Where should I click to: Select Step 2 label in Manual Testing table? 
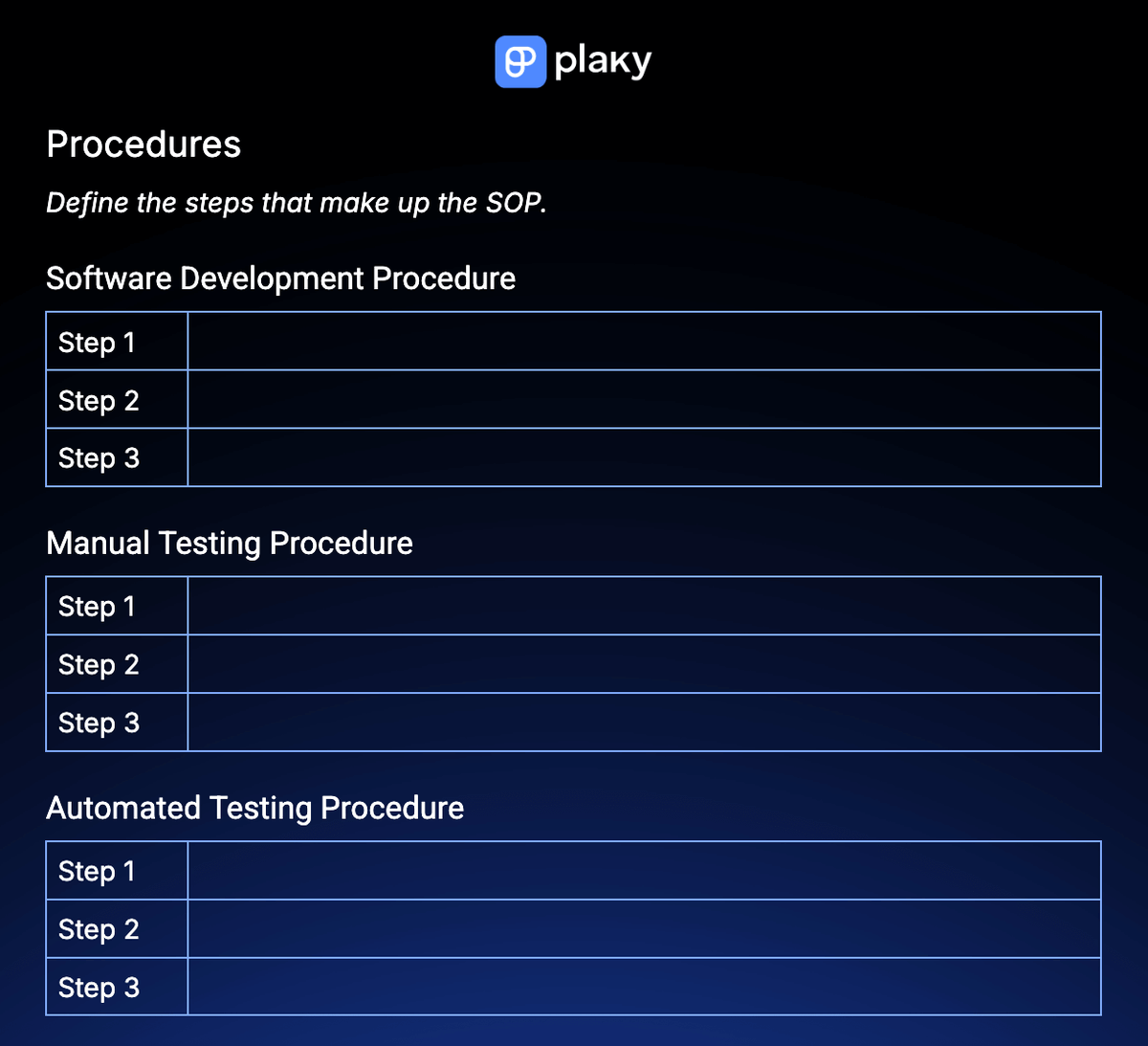(99, 665)
